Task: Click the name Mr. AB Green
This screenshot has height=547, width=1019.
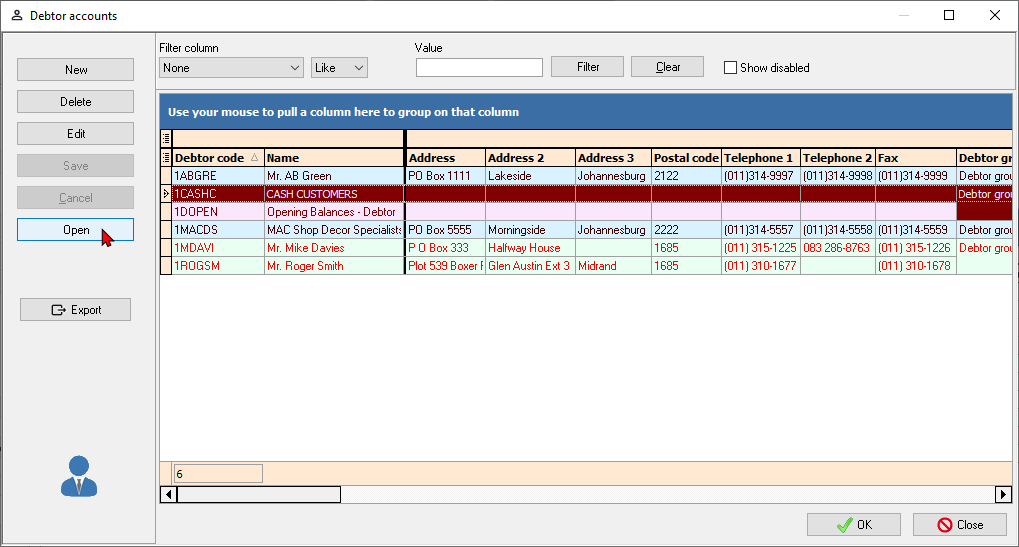Action: (334, 176)
